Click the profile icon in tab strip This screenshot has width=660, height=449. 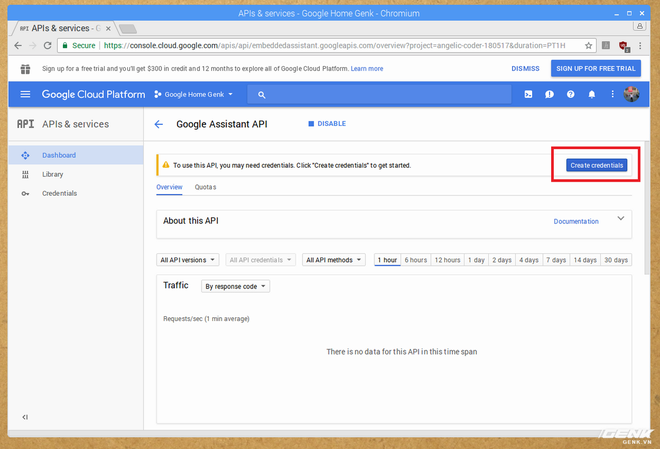(639, 26)
